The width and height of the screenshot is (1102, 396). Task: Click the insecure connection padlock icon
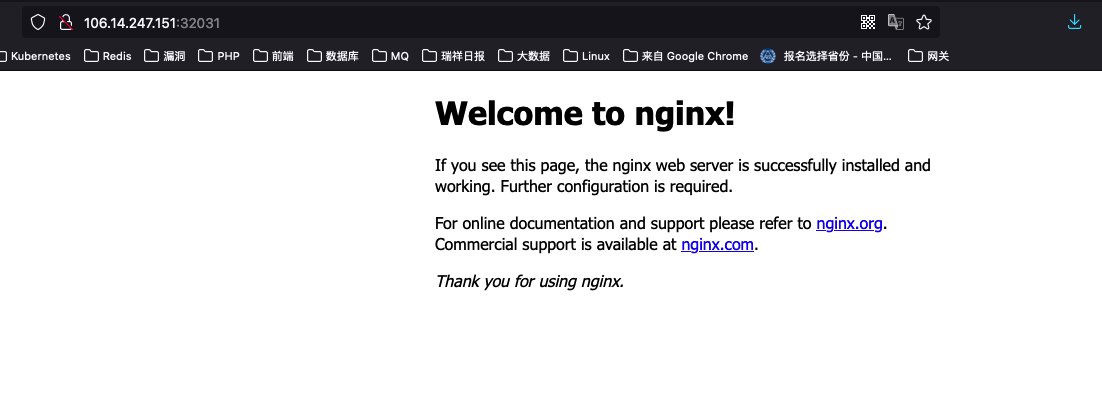(x=65, y=23)
